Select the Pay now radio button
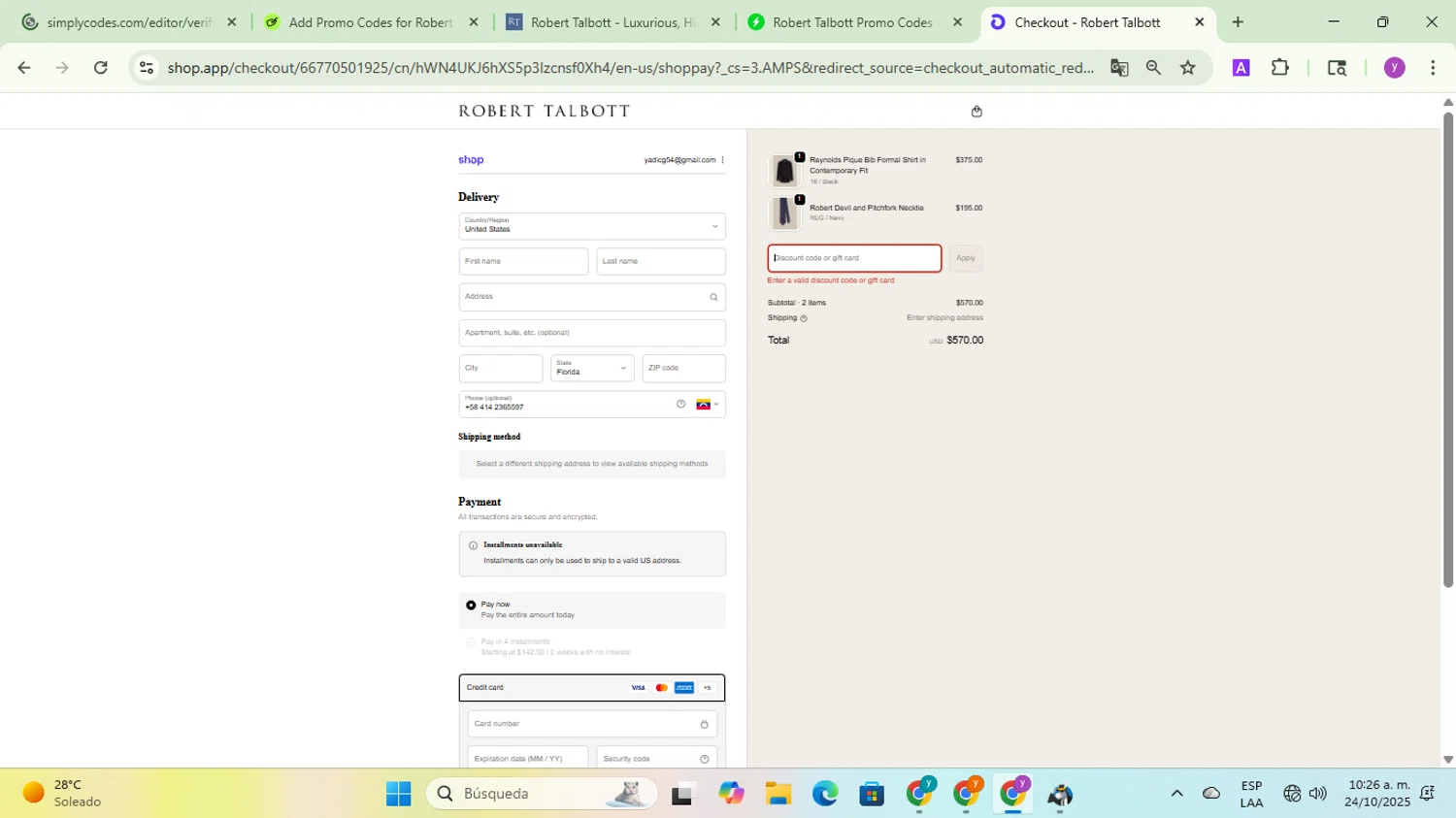The width and height of the screenshot is (1456, 818). 471,605
